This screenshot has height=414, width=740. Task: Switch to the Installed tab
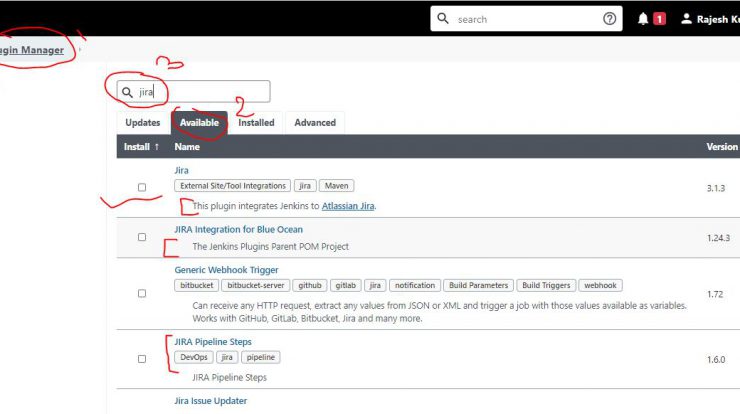(x=256, y=123)
